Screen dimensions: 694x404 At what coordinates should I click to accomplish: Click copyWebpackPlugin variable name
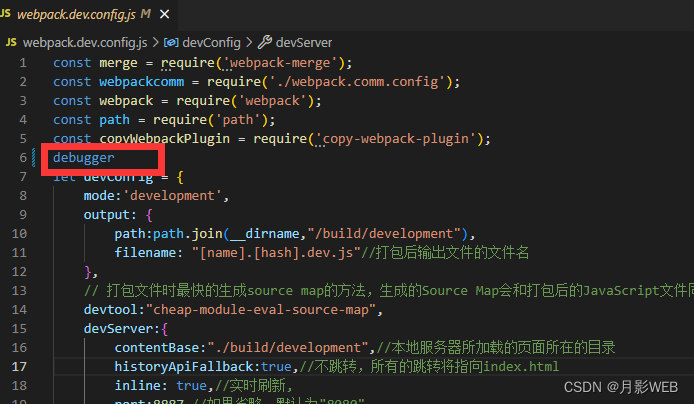click(165, 139)
